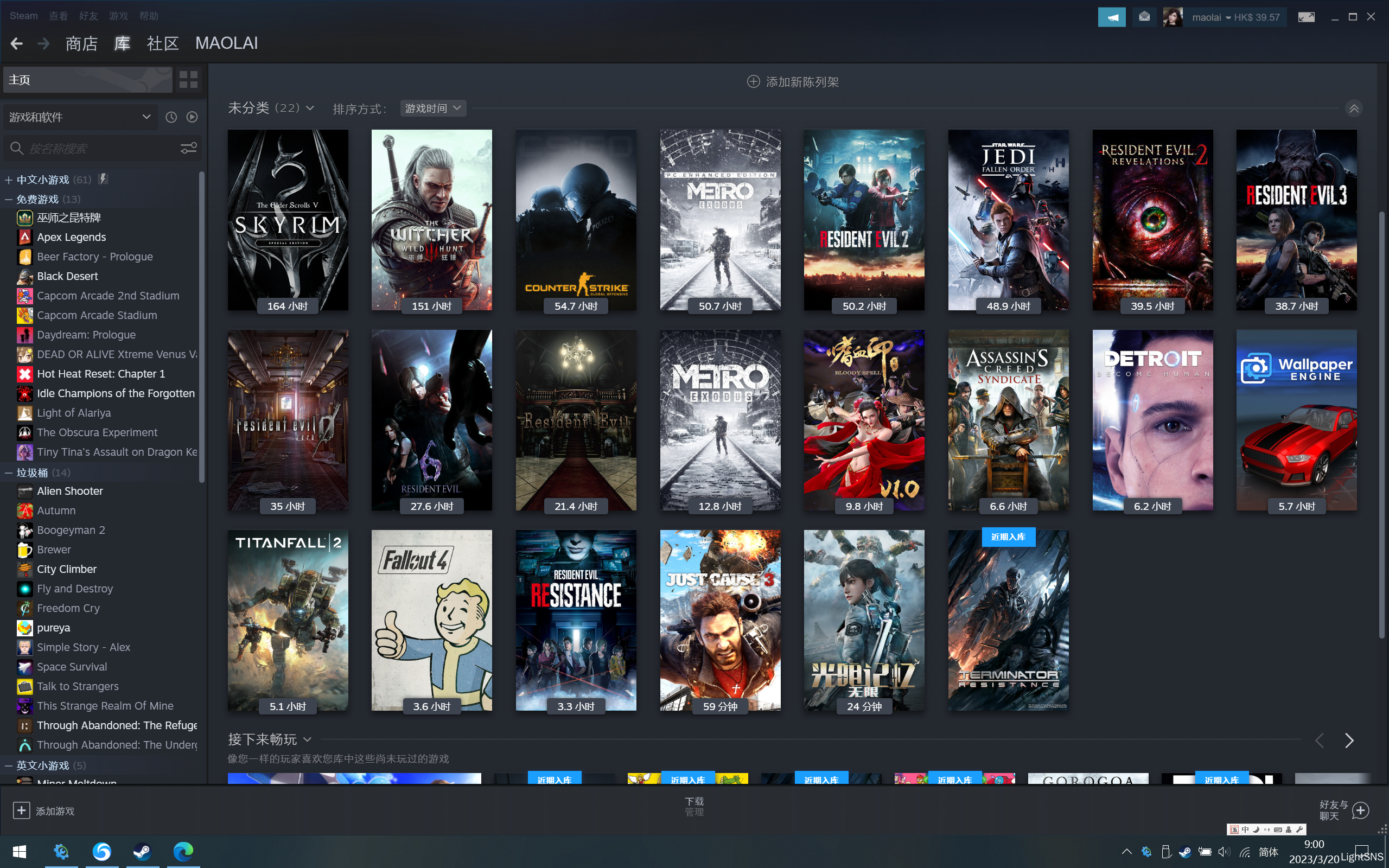This screenshot has width=1389, height=868.
Task: Click the main library scrollbar
Action: [x=1382, y=425]
